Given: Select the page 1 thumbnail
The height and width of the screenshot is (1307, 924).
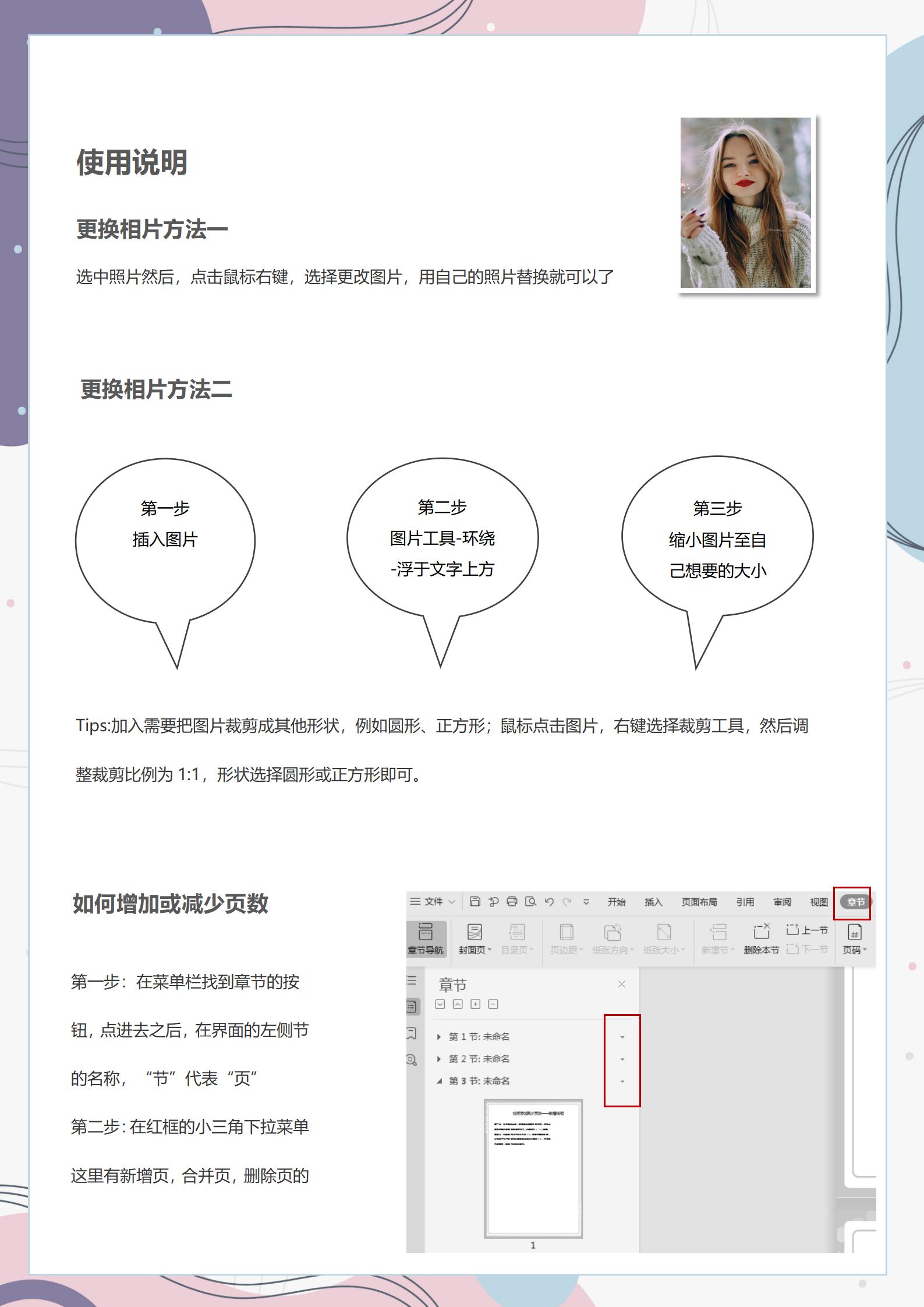Looking at the screenshot, I should coord(533,1169).
